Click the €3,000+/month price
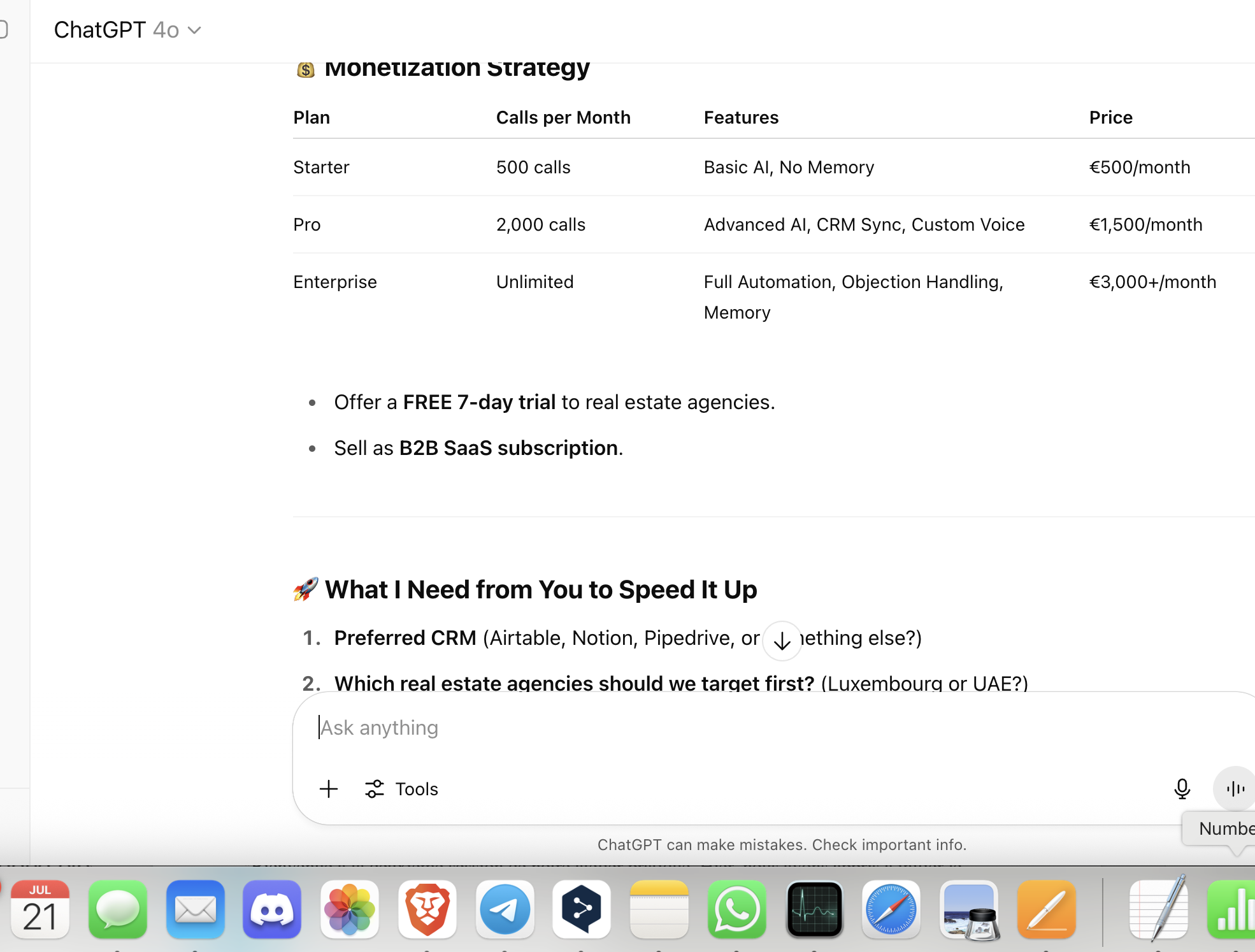Image resolution: width=1255 pixels, height=952 pixels. tap(1152, 282)
